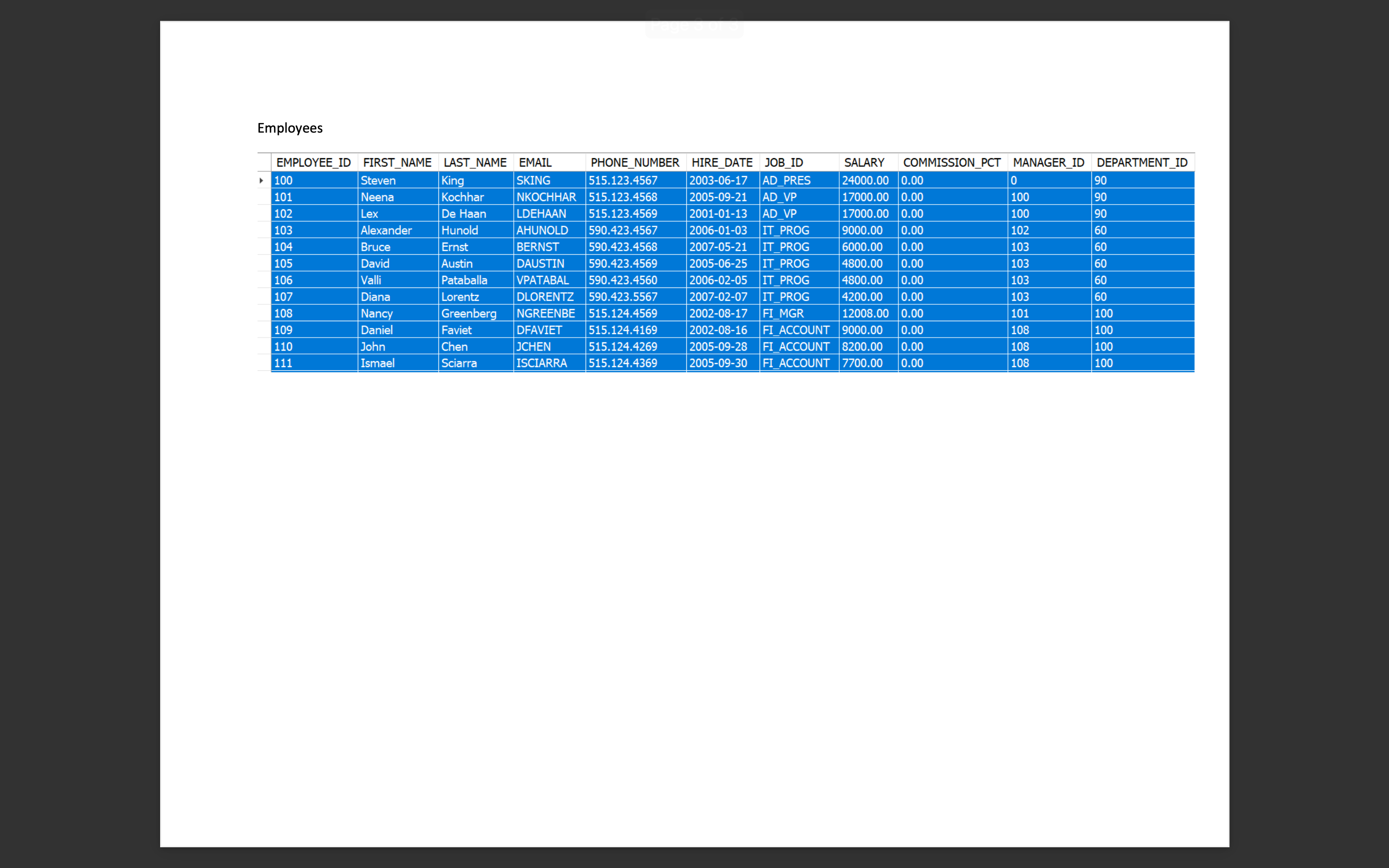Screen dimensions: 1389x868
Task: Sort by the PHONE_NUMBER column header
Action: 634,163
